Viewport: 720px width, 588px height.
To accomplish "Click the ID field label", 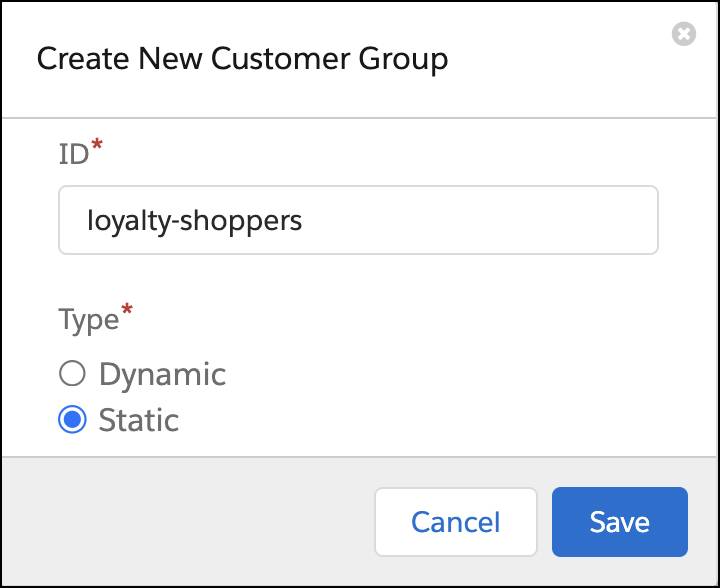I will pyautogui.click(x=73, y=154).
